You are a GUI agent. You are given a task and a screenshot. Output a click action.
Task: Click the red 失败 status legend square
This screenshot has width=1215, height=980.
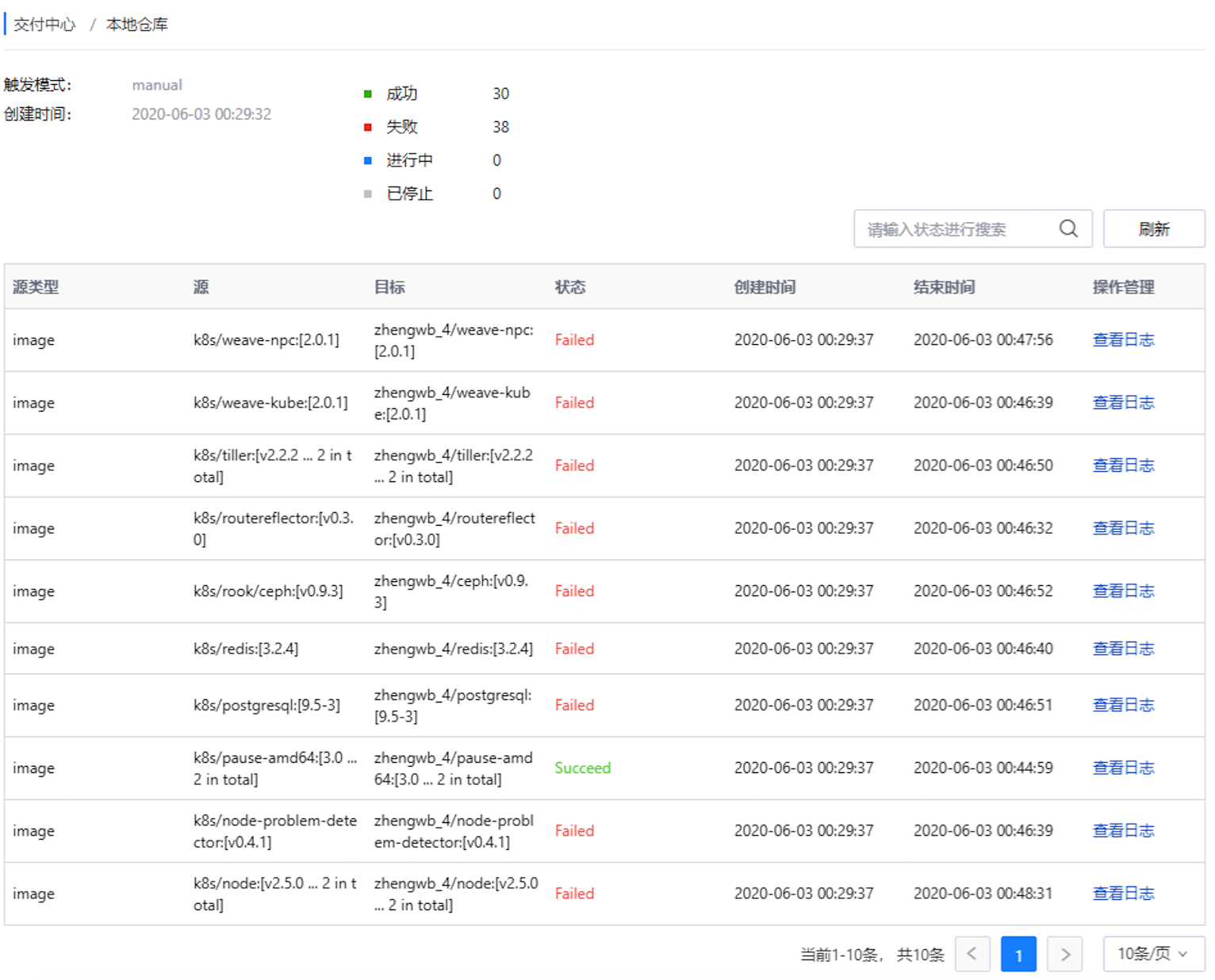pos(367,126)
